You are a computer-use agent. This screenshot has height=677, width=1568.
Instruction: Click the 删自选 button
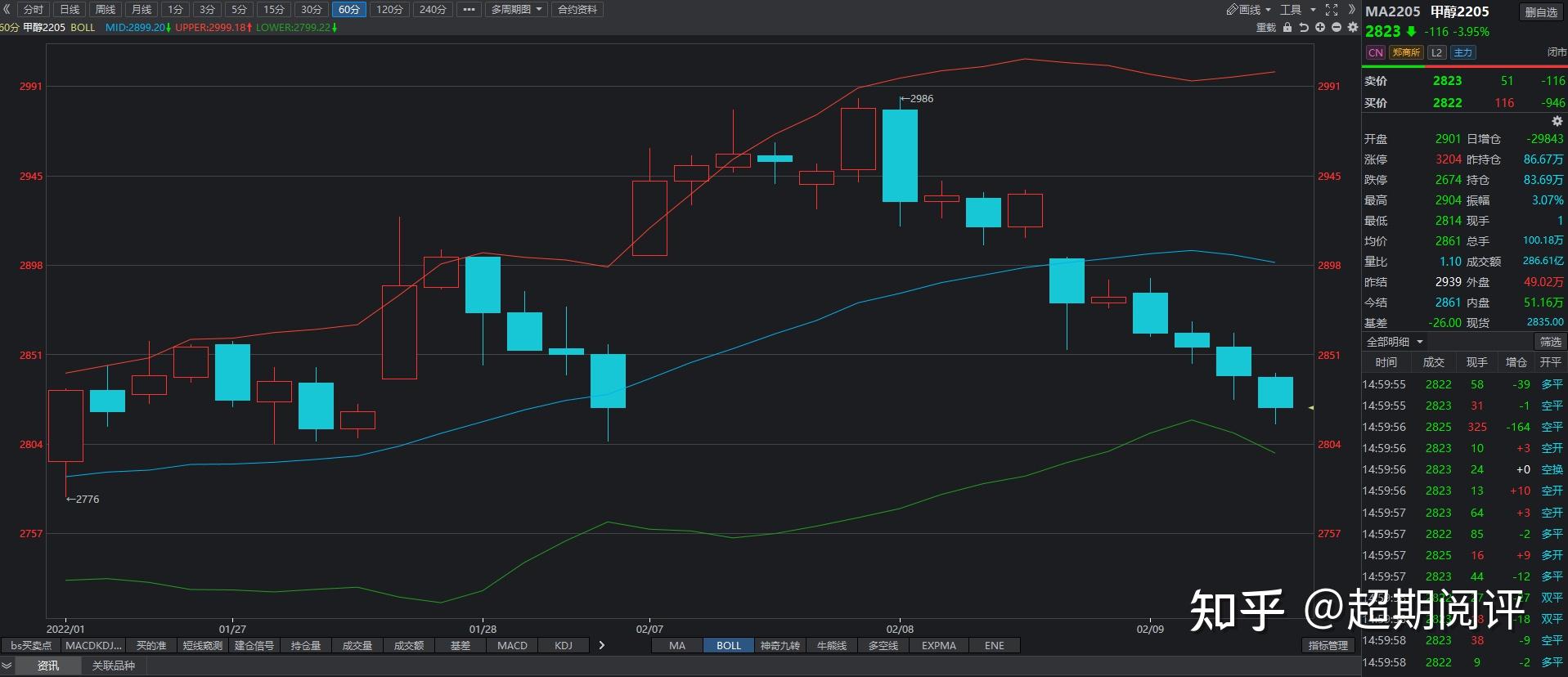point(1541,11)
